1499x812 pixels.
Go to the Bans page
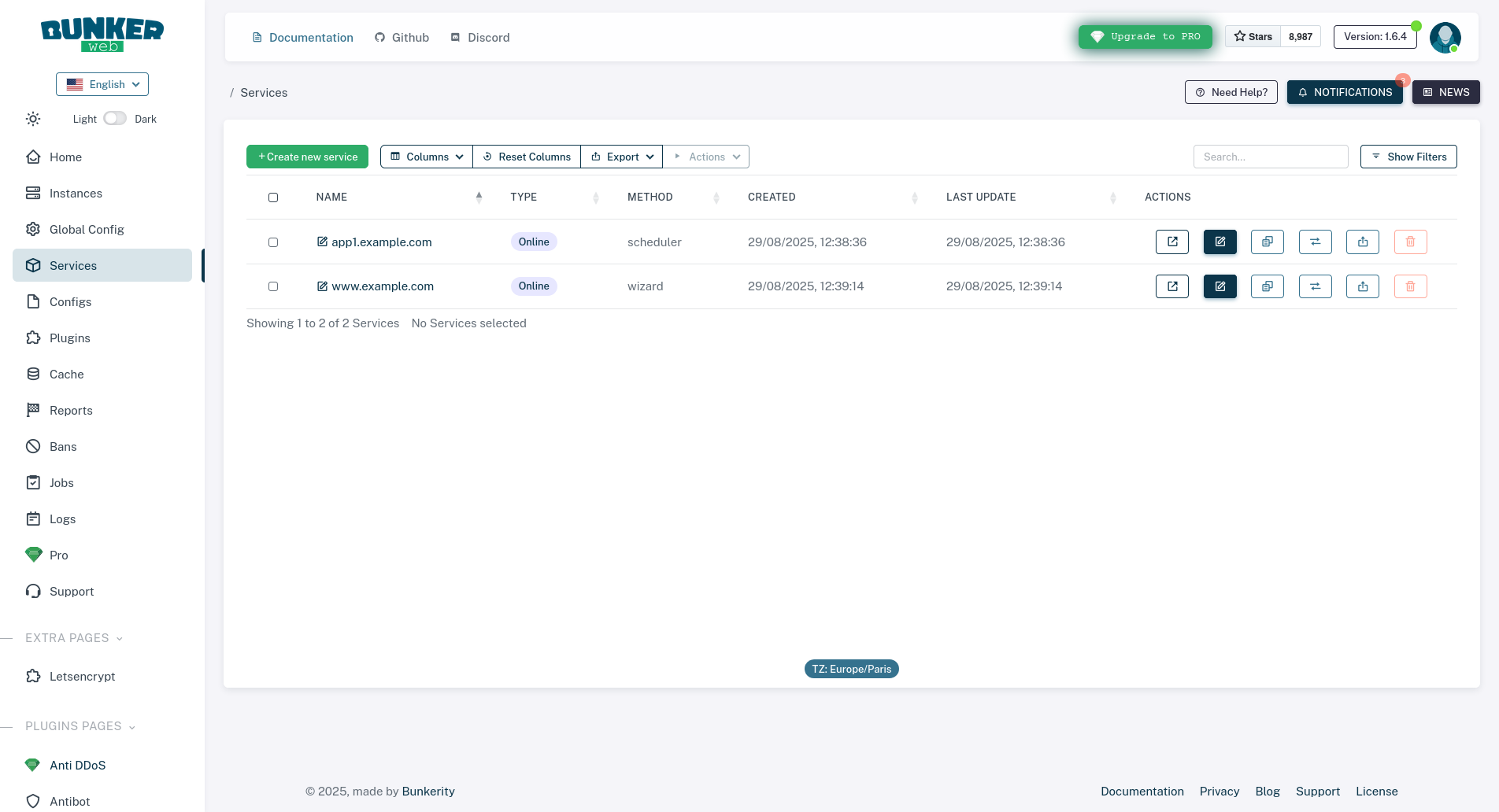(x=63, y=446)
